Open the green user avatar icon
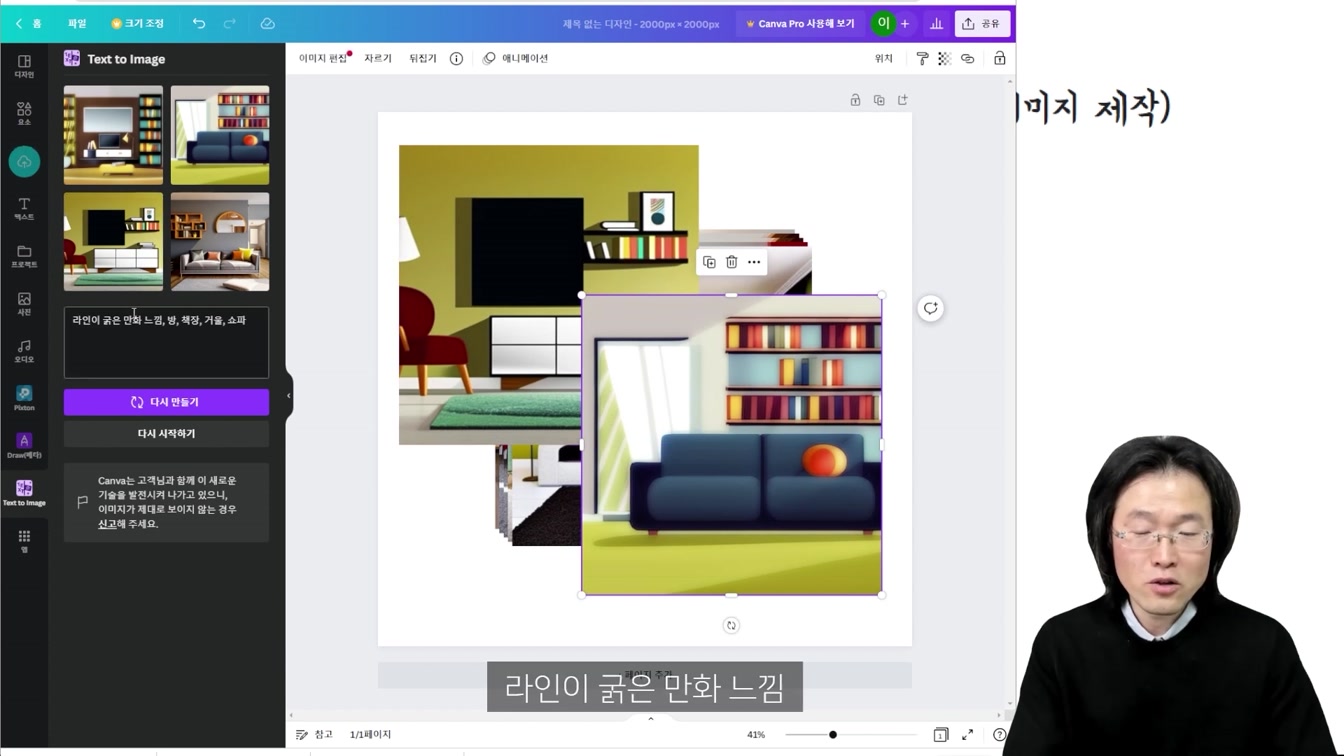 point(882,23)
